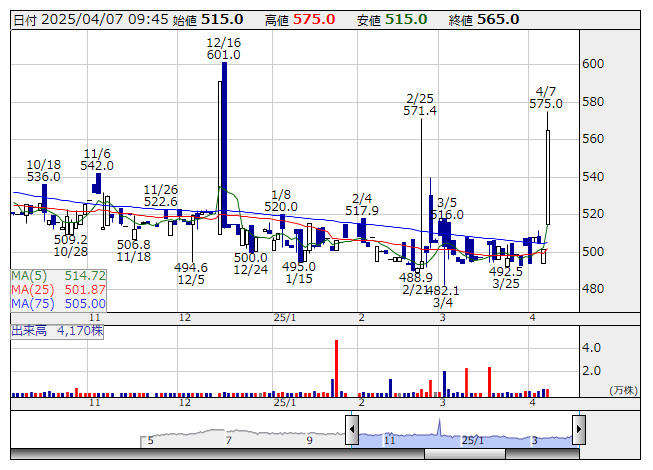Viewport: 653px width, 470px height.
Task: Click the tallest red volume bar
Action: click(336, 369)
